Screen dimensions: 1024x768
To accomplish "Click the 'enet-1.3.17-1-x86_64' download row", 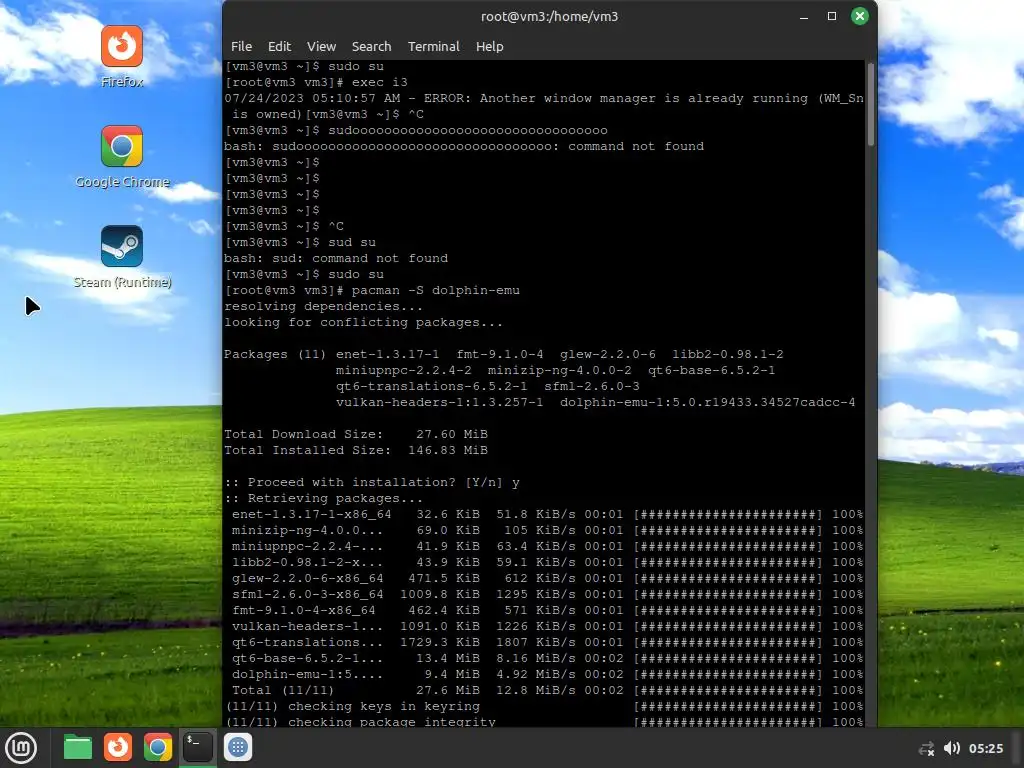I will click(547, 514).
